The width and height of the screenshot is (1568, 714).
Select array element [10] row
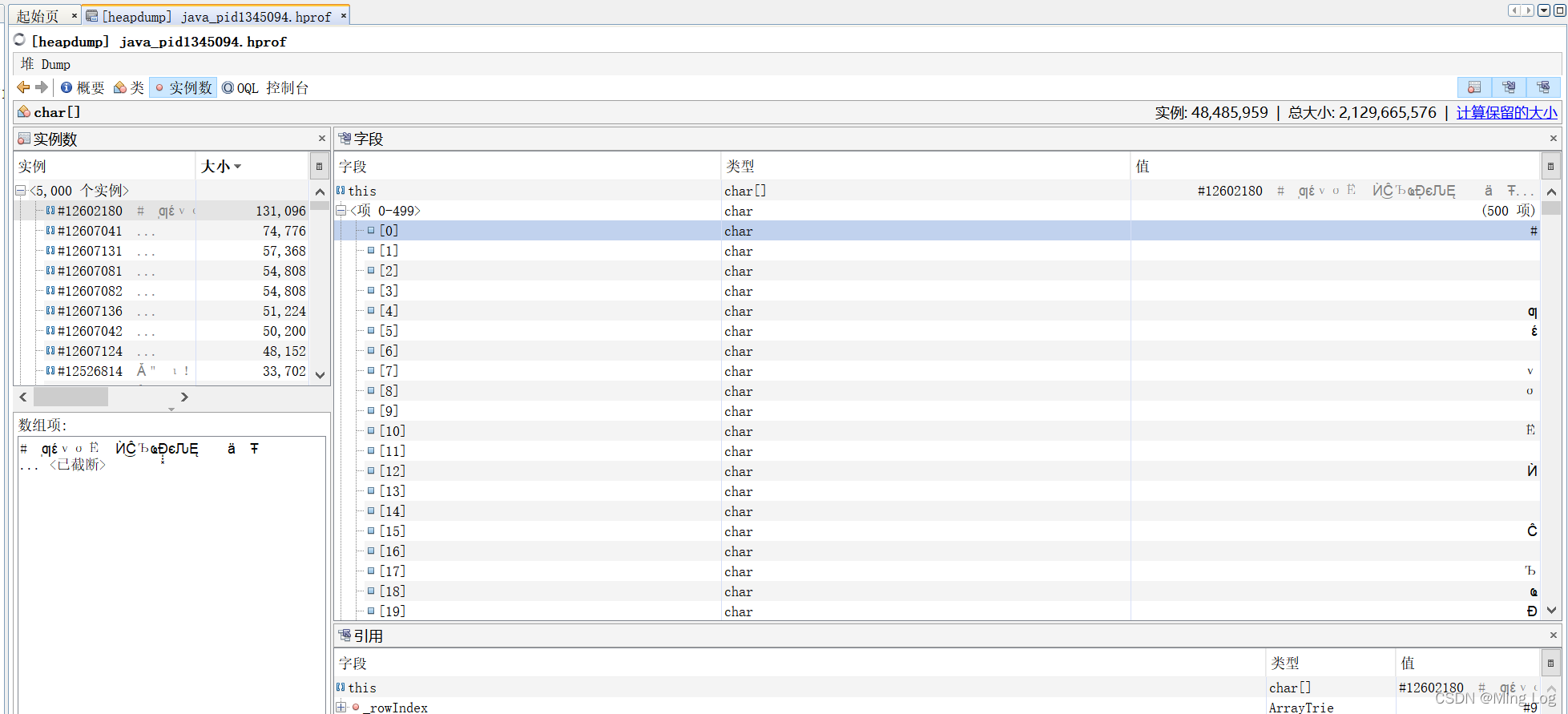click(x=937, y=431)
